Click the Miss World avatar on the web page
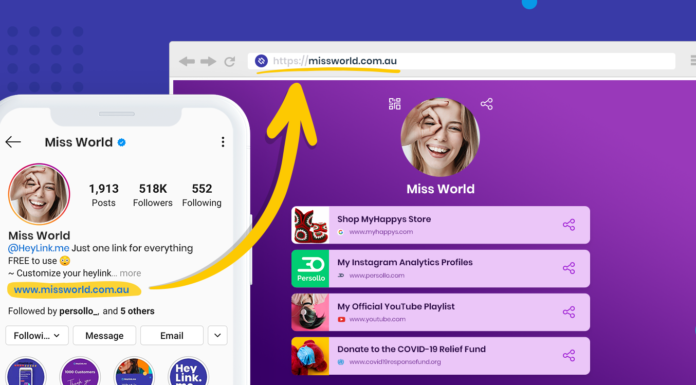696x385 pixels. point(440,137)
